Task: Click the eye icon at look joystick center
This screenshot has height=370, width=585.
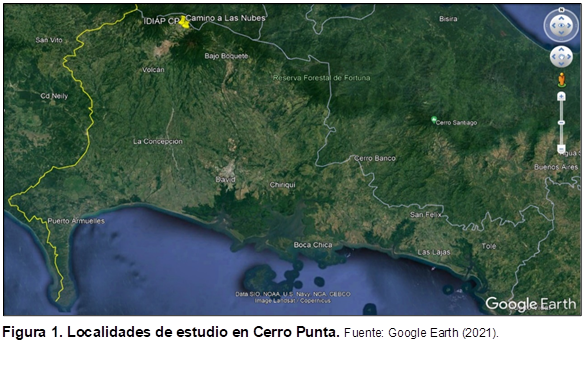Action: click(561, 25)
